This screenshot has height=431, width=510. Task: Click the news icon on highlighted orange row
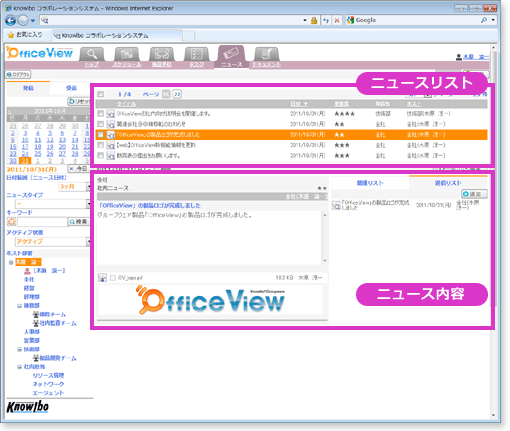pos(111,135)
